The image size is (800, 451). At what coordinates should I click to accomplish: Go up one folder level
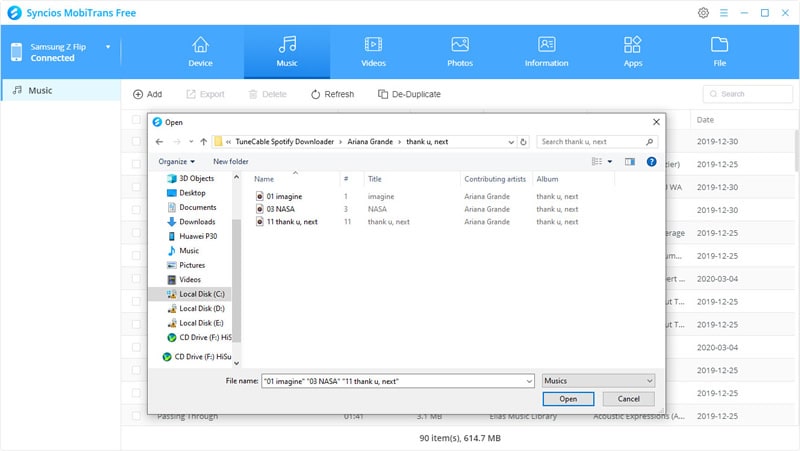(204, 142)
